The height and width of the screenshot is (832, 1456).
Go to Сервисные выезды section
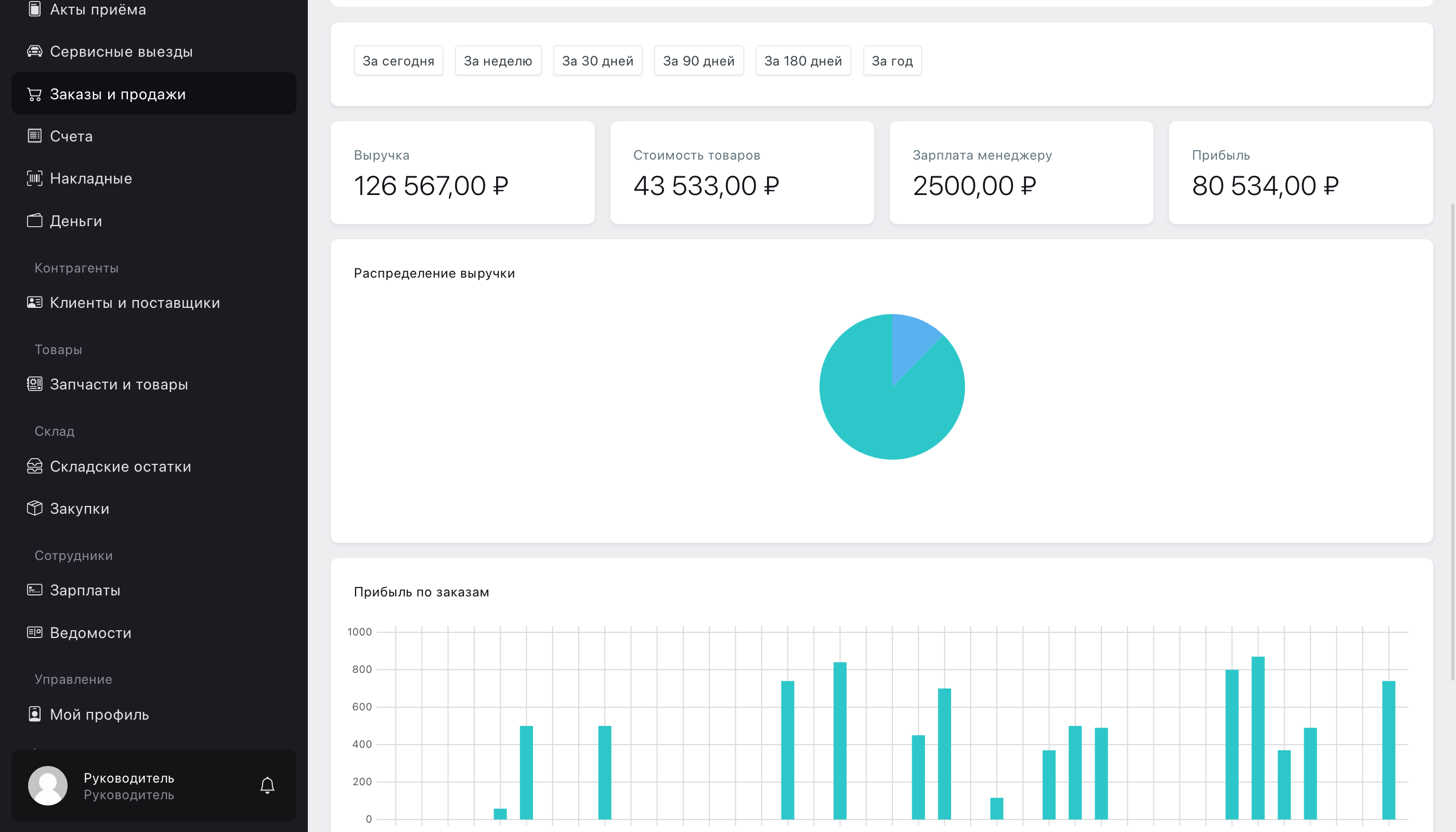(154, 51)
